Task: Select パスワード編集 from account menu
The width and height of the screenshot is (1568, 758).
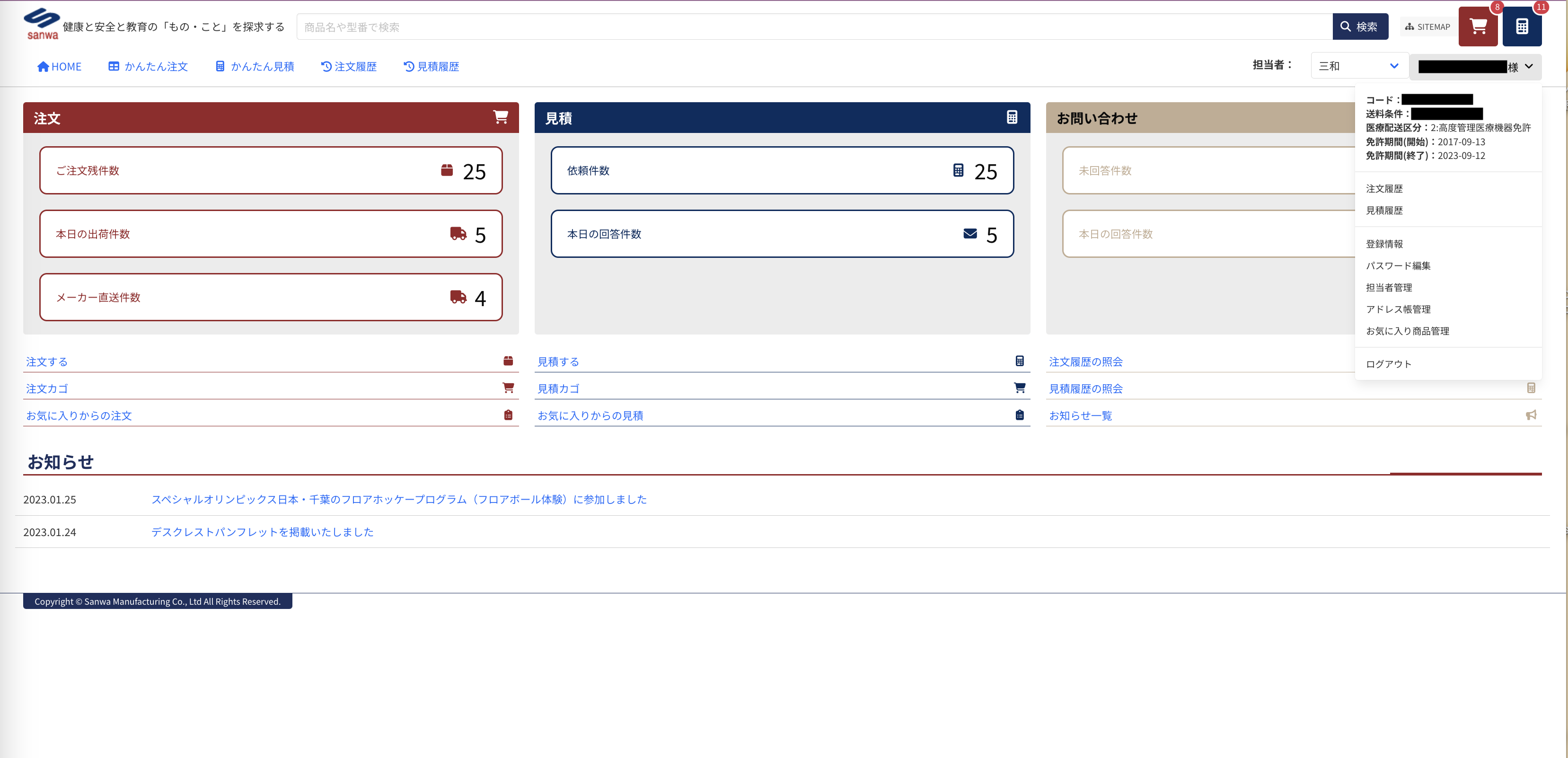Action: (x=1398, y=265)
